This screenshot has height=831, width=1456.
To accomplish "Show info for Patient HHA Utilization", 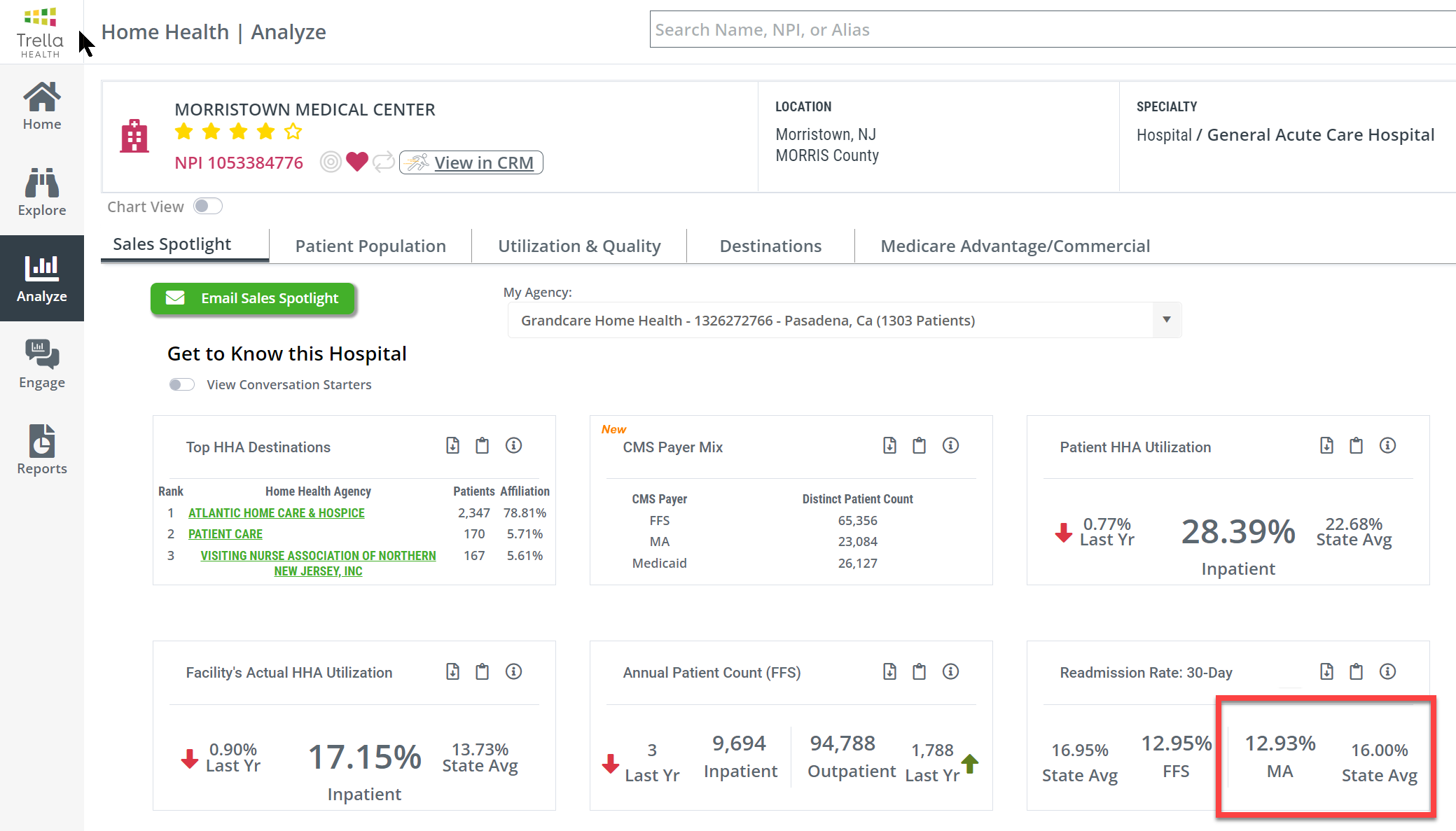I will pos(1388,446).
